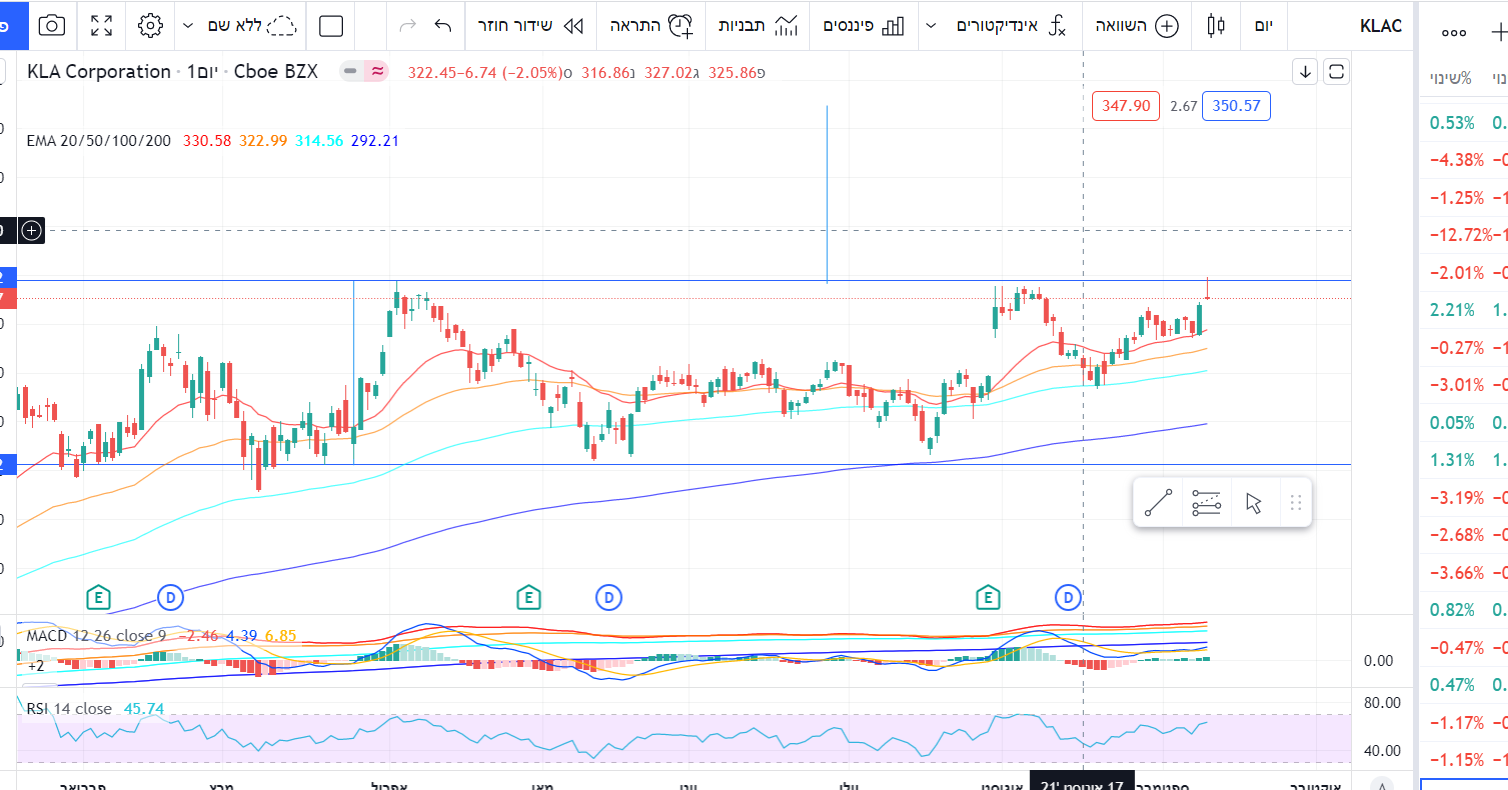This screenshot has width=1508, height=790.
Task: Open indicator templates (תבניות)
Action: (x=760, y=26)
